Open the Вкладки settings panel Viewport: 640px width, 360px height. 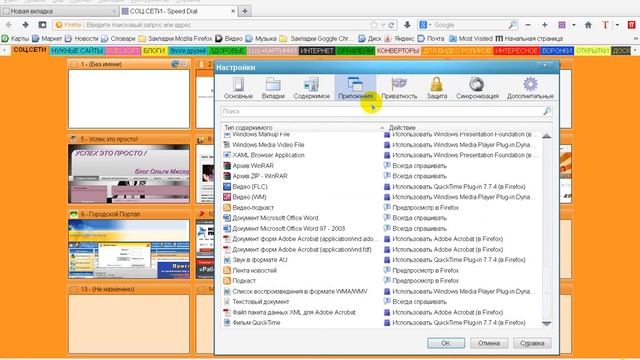tap(273, 88)
